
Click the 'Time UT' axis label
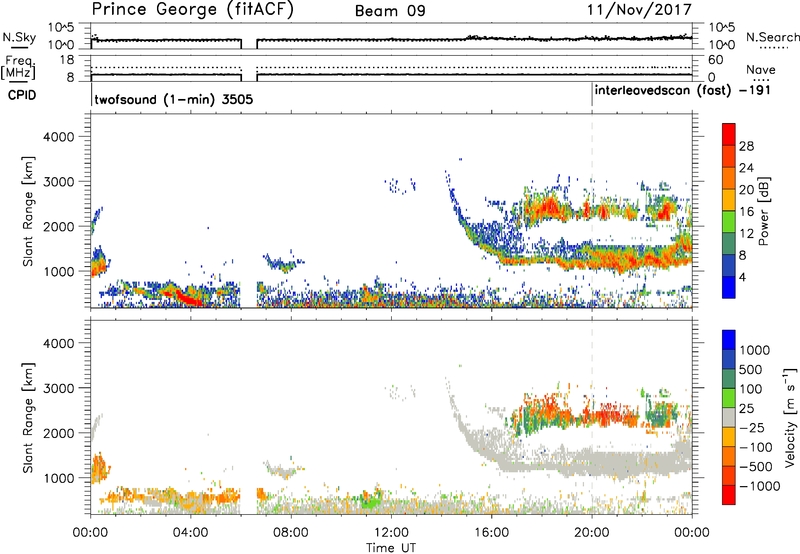click(x=391, y=548)
